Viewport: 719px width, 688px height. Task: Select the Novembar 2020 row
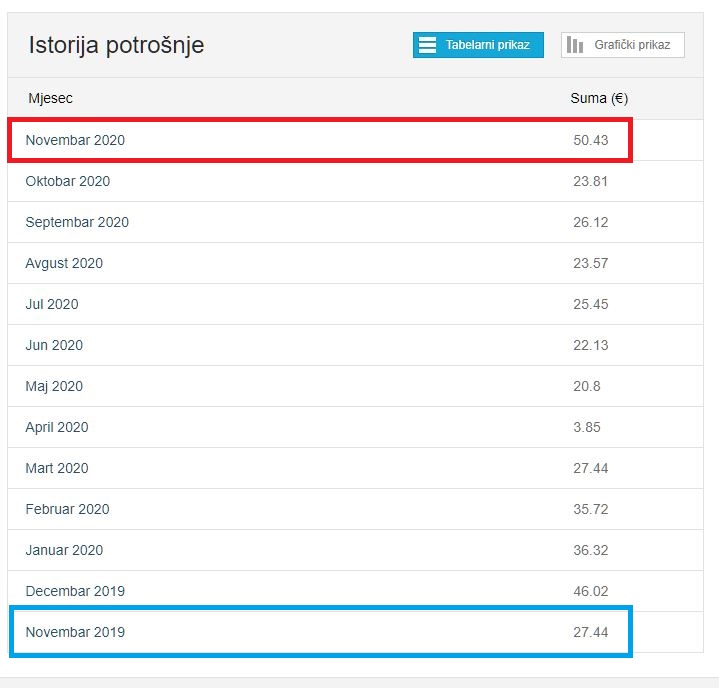tap(355, 140)
